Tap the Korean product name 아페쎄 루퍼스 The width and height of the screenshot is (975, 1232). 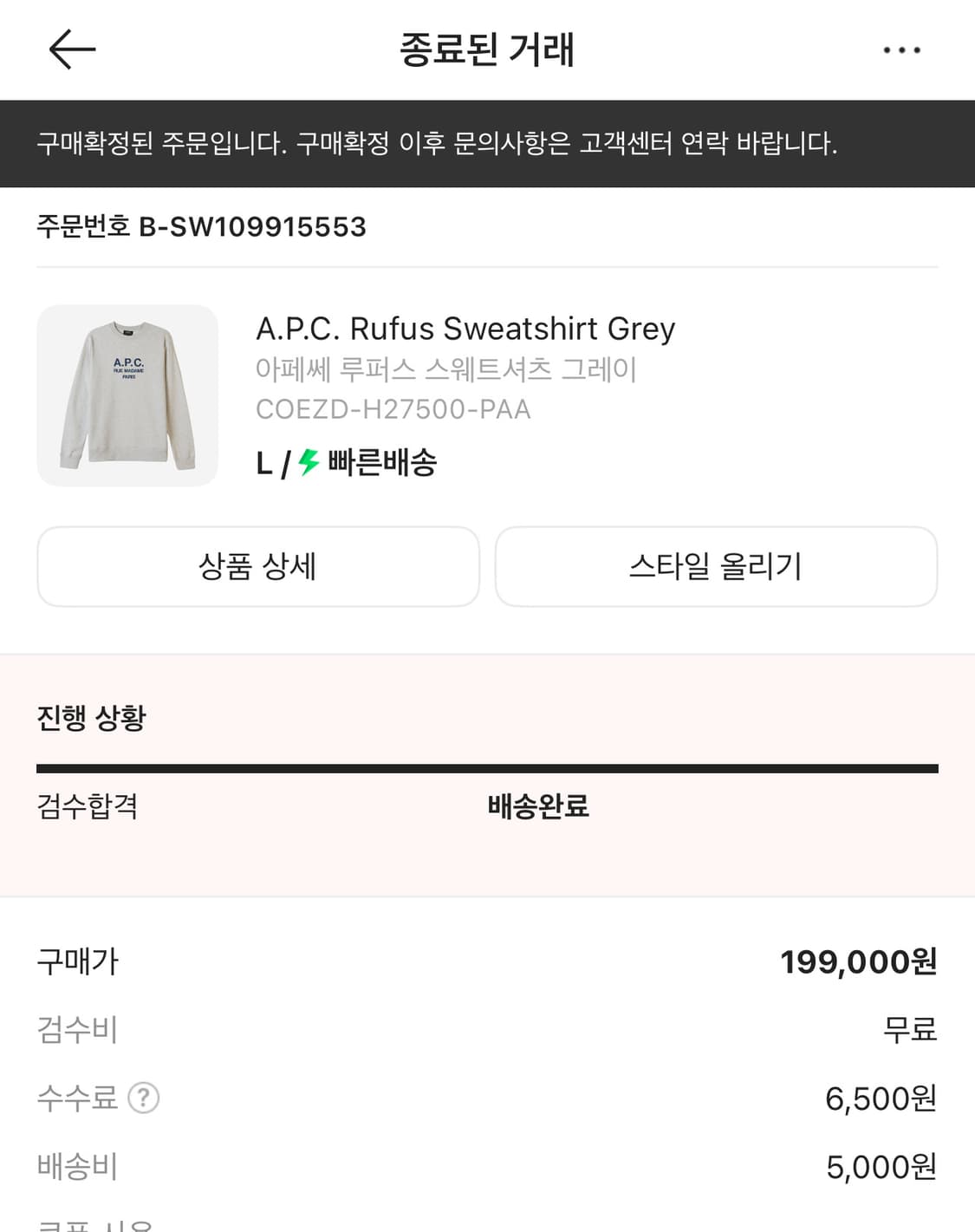click(x=445, y=369)
